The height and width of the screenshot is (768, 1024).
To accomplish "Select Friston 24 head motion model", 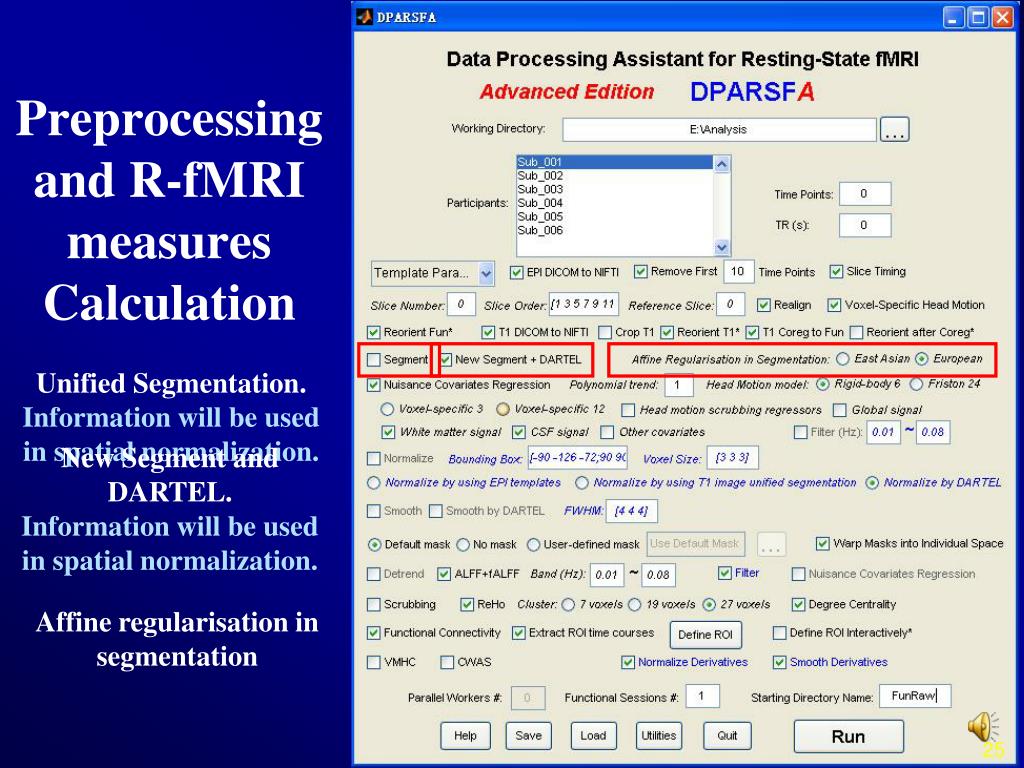I will [916, 384].
